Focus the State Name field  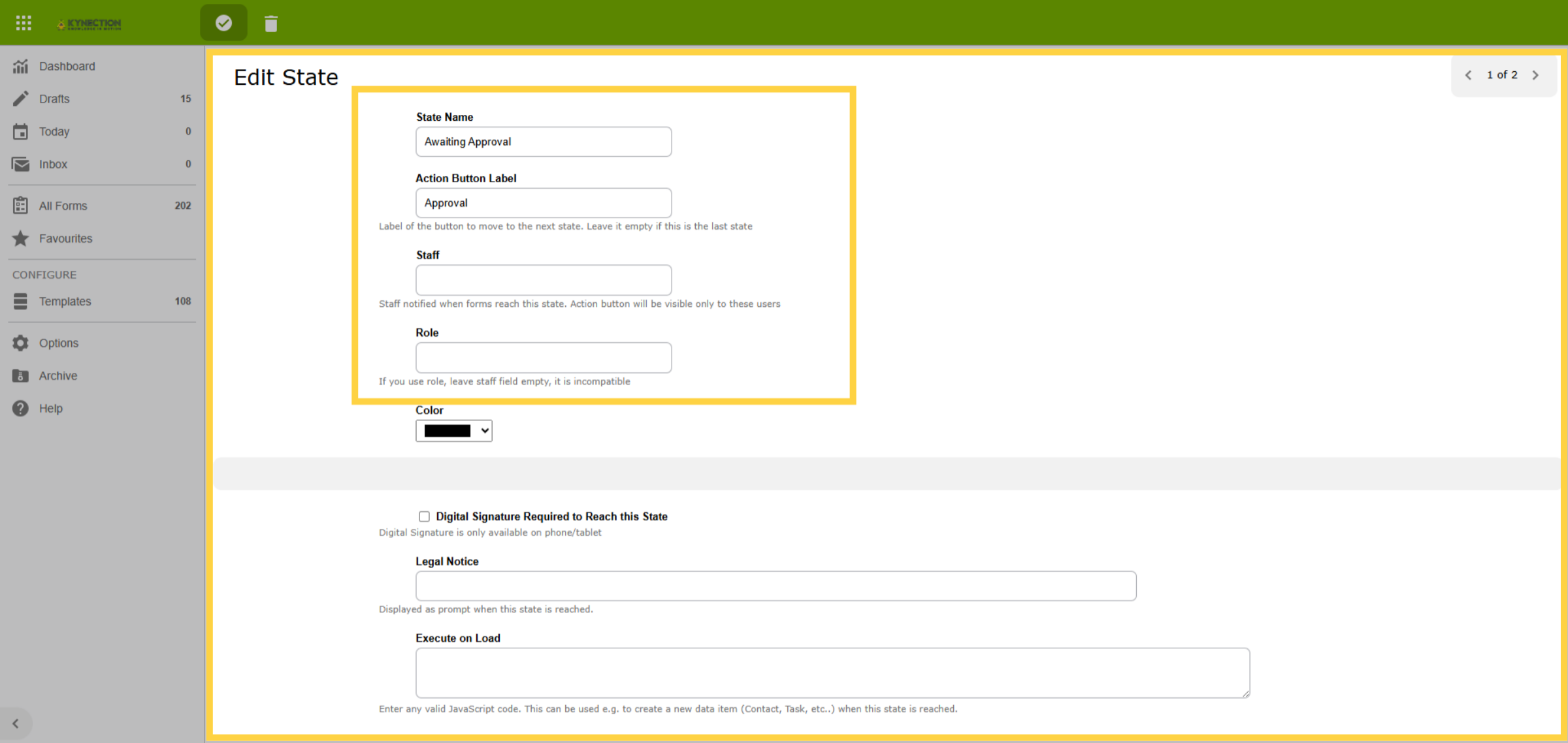[x=544, y=142]
